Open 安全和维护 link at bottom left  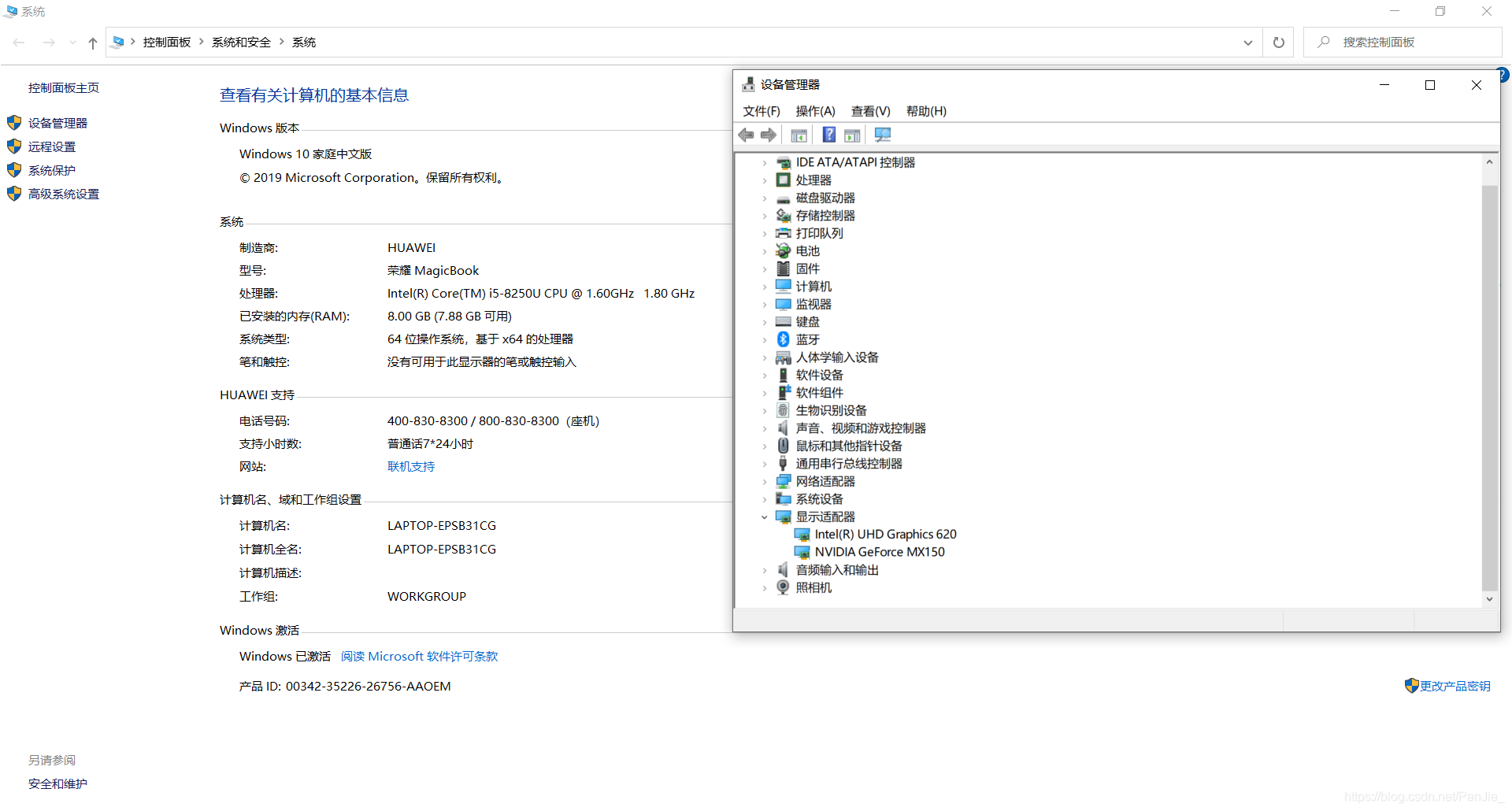tap(57, 784)
